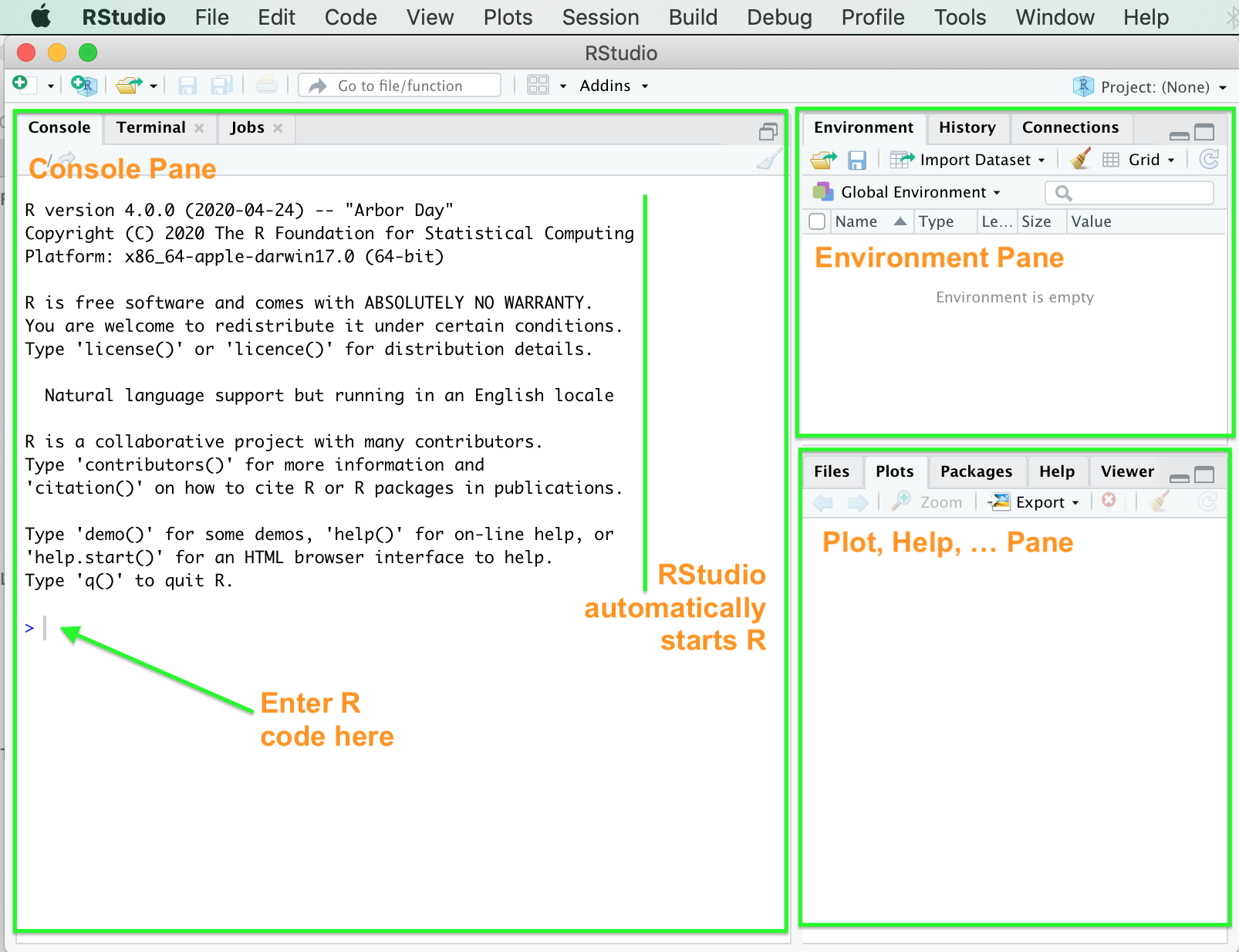Click the next plot arrow
1239x952 pixels.
click(858, 503)
